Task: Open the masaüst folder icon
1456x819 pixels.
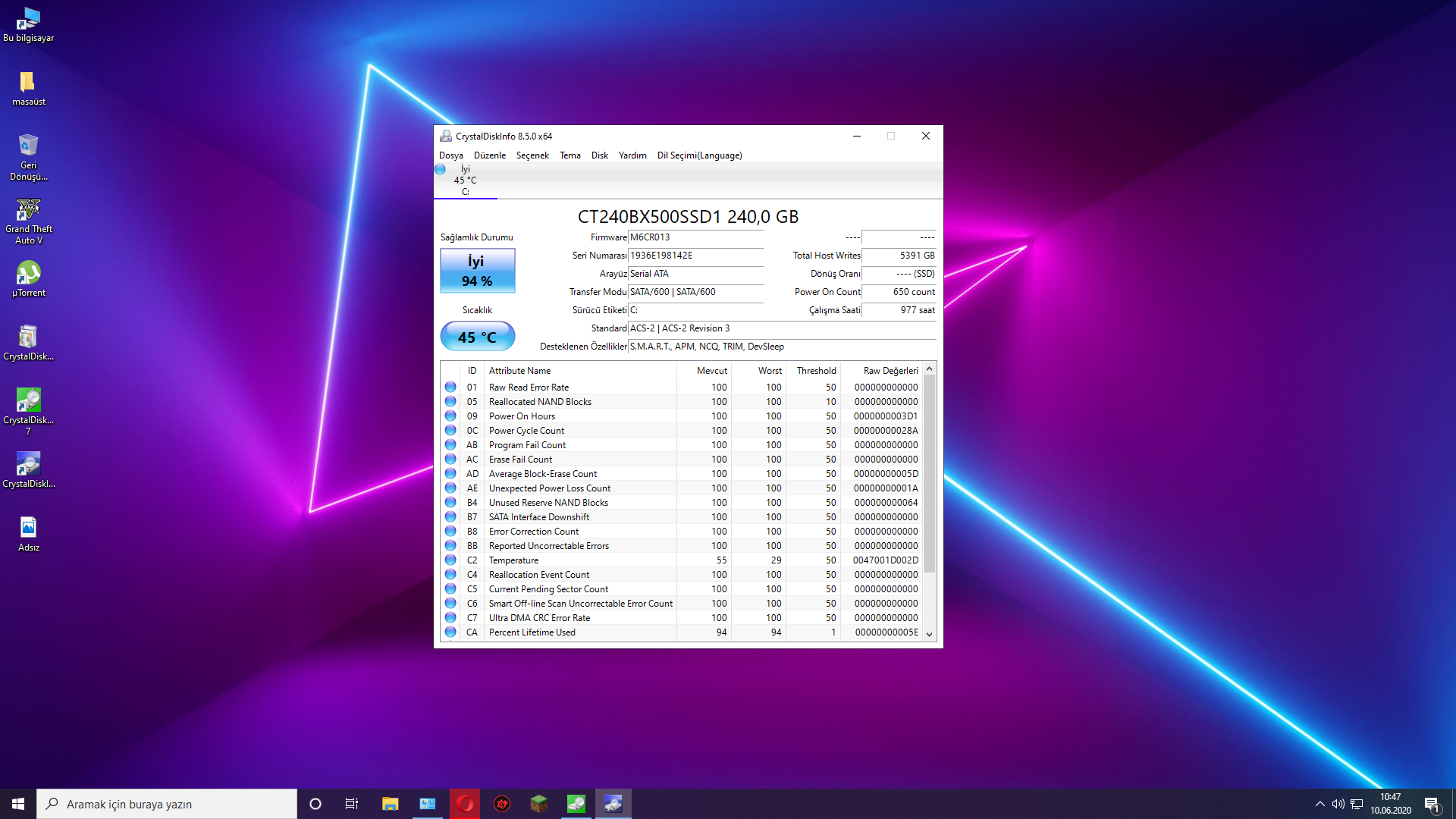Action: [28, 88]
